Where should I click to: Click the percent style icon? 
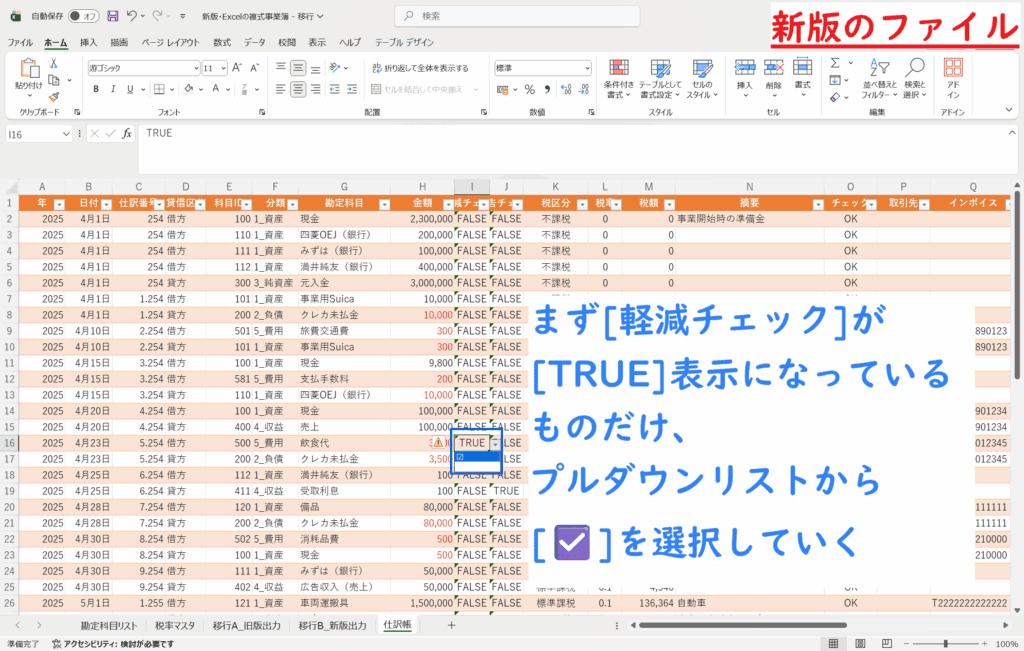pos(529,89)
